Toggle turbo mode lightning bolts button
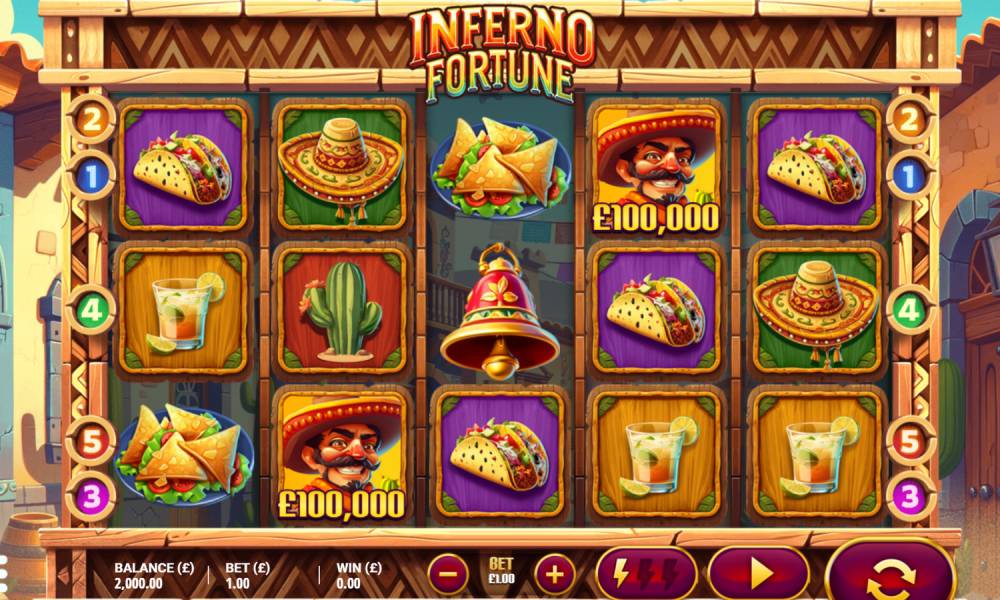 click(646, 574)
